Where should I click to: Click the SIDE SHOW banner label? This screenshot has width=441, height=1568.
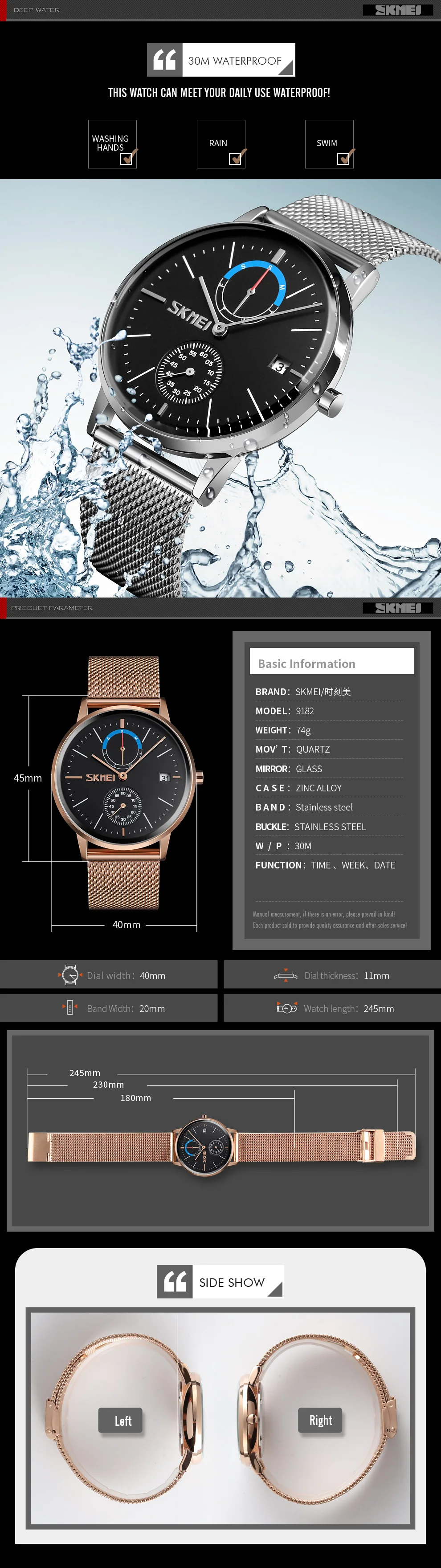232,1282
